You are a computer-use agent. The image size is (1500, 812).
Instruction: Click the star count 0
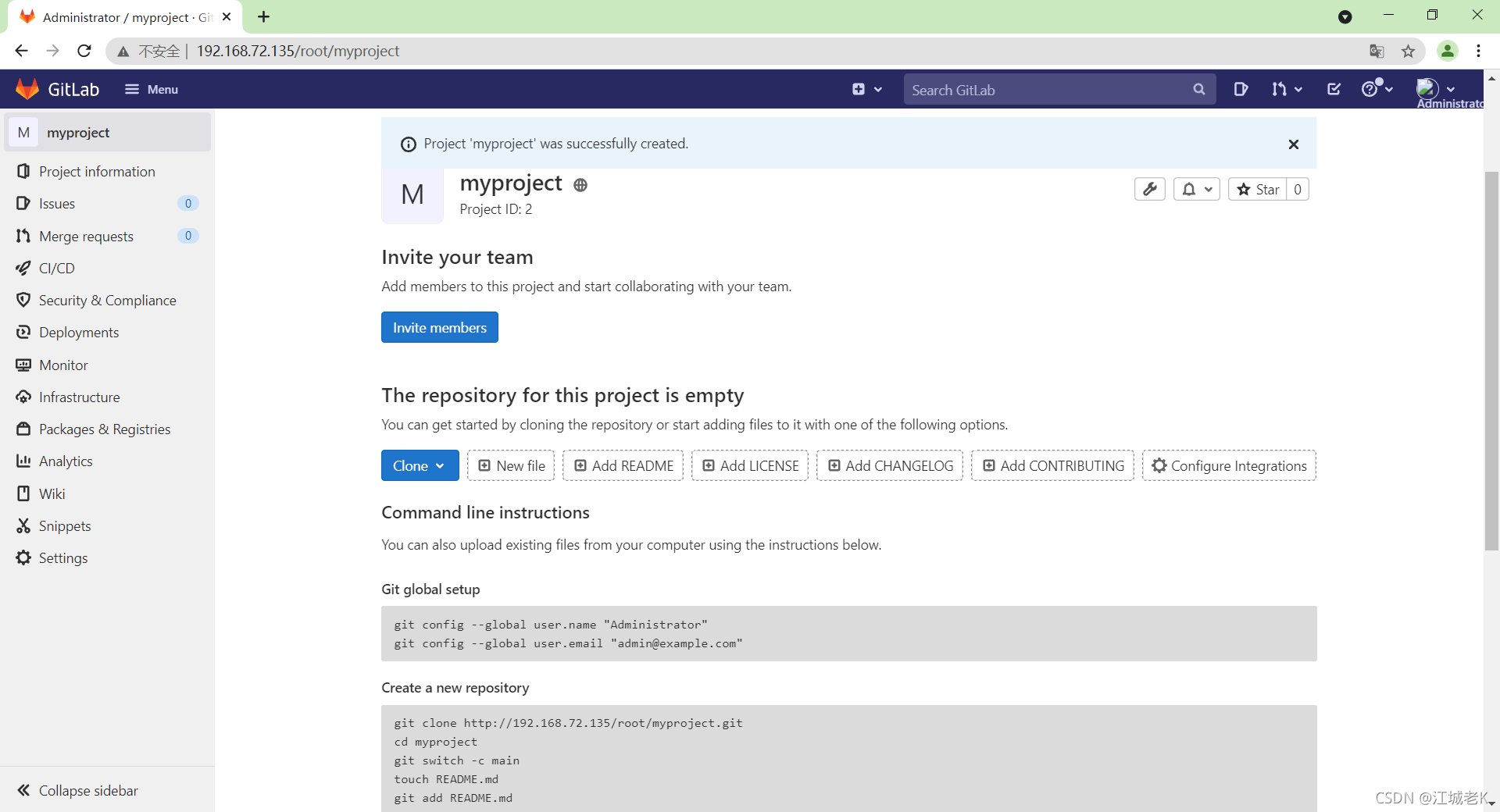coord(1298,189)
